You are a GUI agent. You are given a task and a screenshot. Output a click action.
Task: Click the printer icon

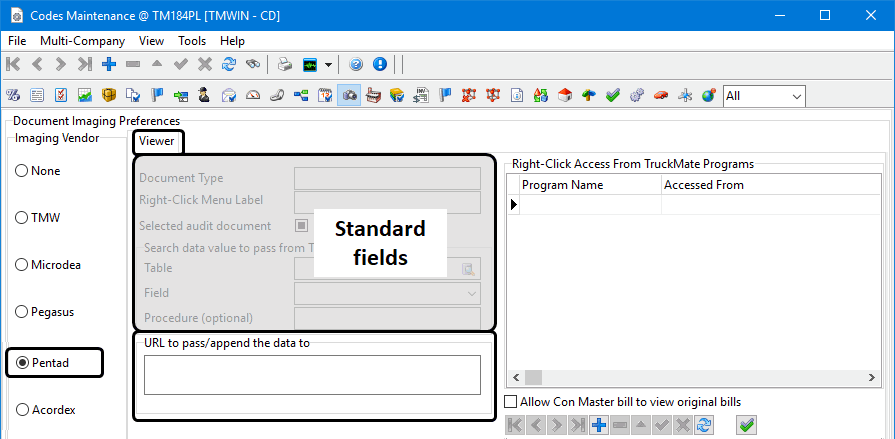click(x=285, y=65)
